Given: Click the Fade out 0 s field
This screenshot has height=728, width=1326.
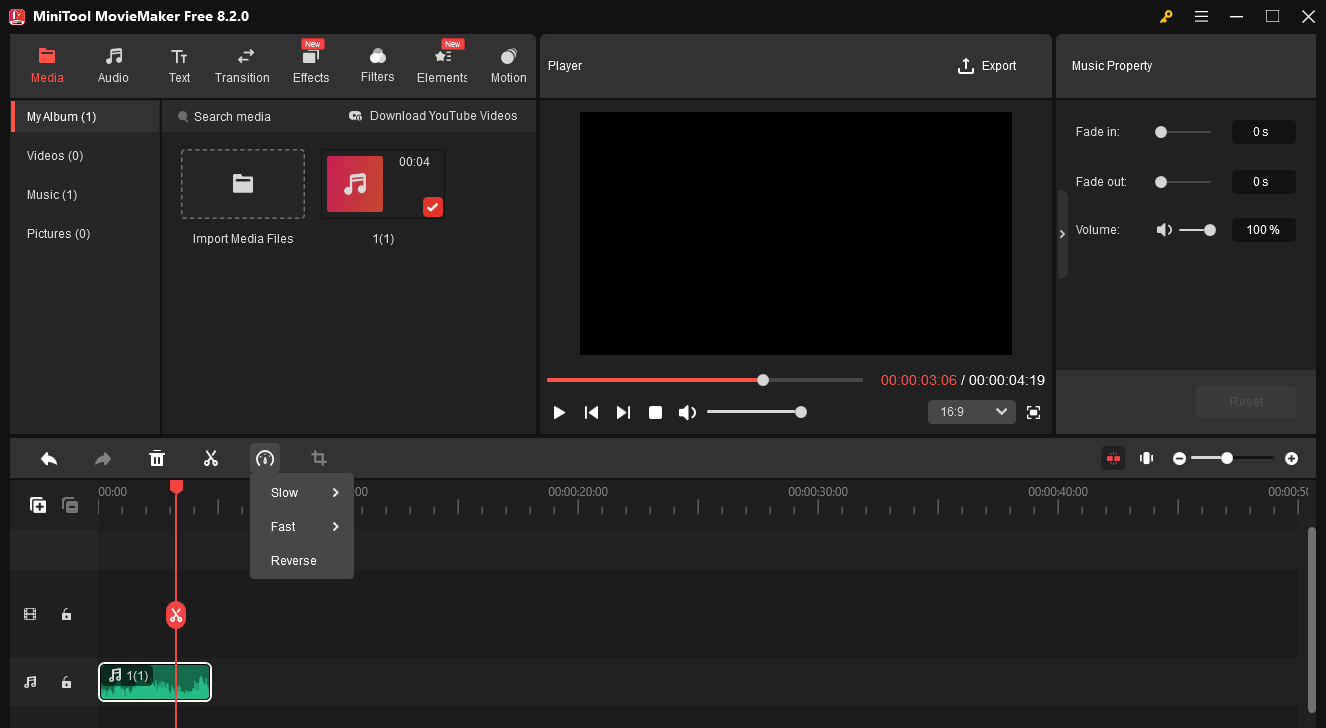Looking at the screenshot, I should (x=1263, y=182).
